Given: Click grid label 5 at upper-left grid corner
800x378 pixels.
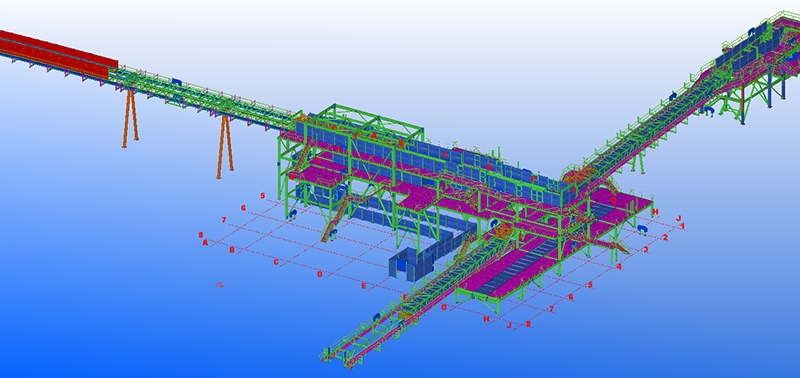Looking at the screenshot, I should (263, 195).
